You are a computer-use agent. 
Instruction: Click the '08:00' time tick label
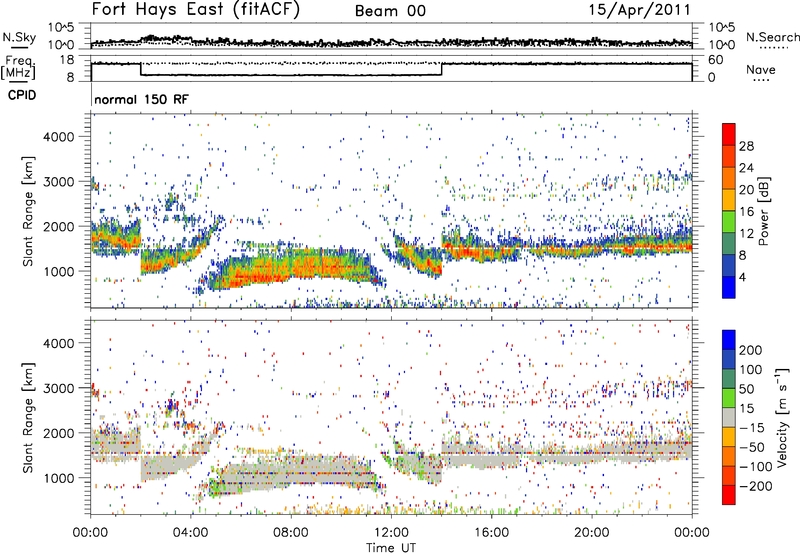(x=291, y=533)
